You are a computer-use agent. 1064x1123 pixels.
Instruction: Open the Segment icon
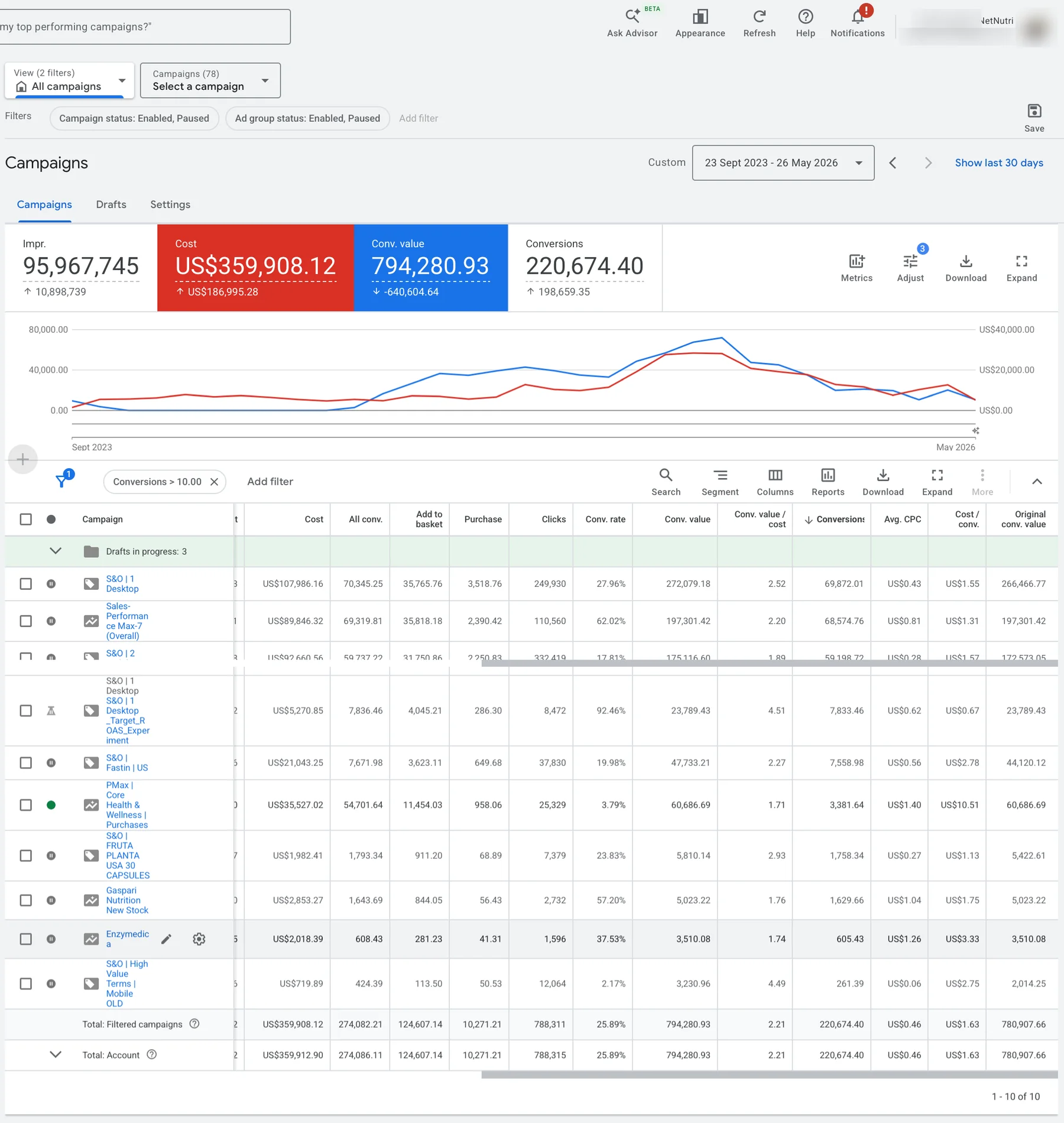[x=720, y=482]
